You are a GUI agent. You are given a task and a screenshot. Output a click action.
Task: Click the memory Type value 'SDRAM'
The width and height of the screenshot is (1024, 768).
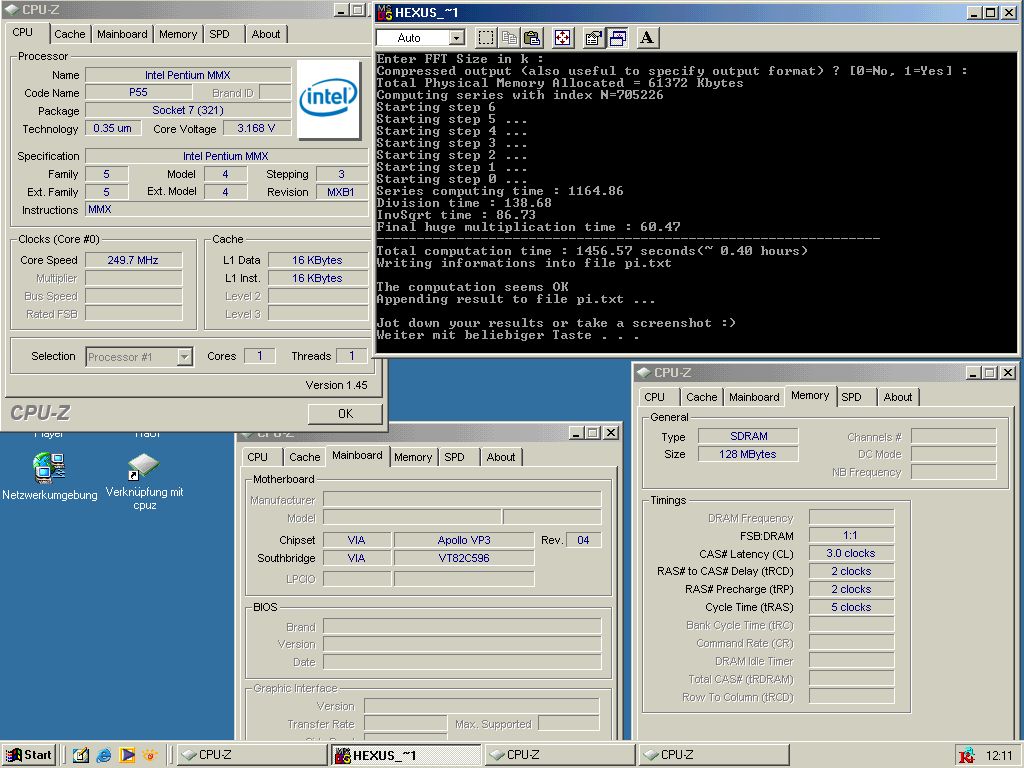(748, 436)
